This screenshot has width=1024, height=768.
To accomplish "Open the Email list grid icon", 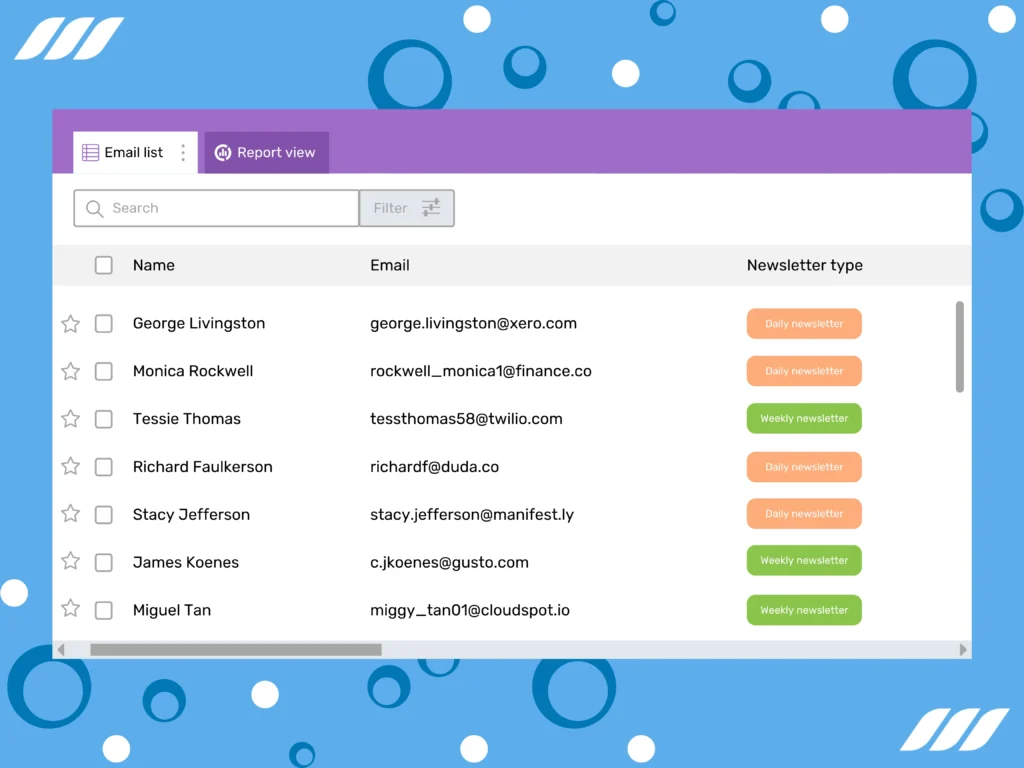I will tap(89, 152).
